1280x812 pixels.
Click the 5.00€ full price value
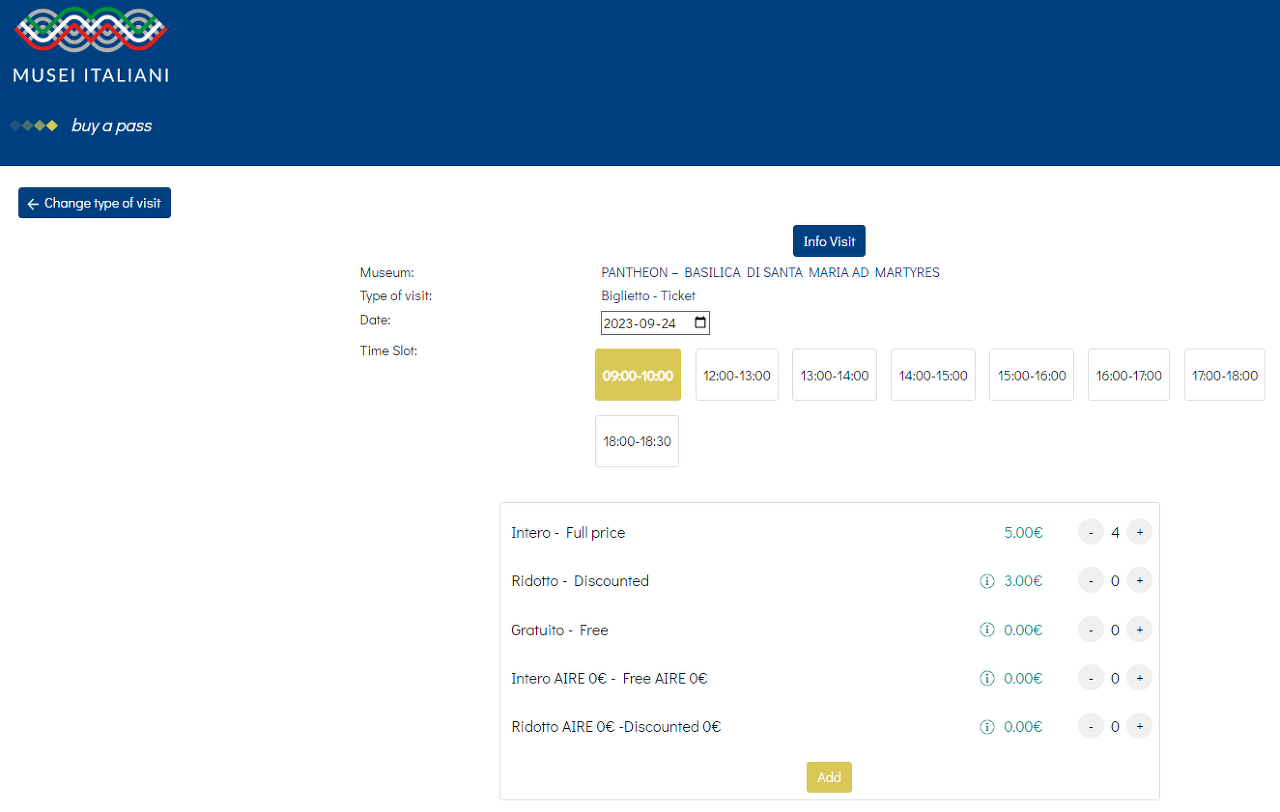[x=1023, y=533]
